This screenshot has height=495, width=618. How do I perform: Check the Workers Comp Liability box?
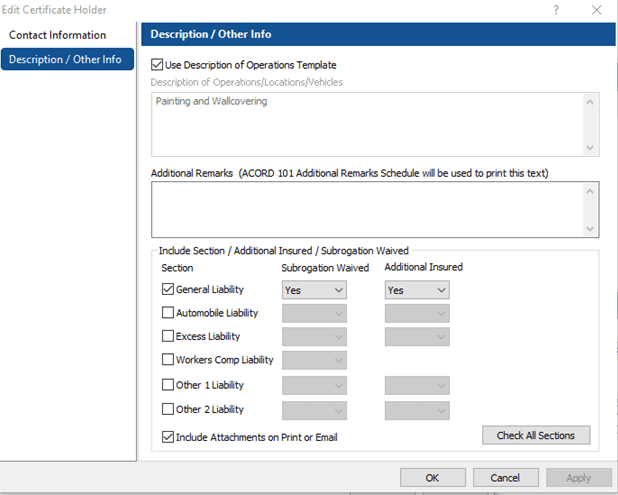tap(168, 359)
